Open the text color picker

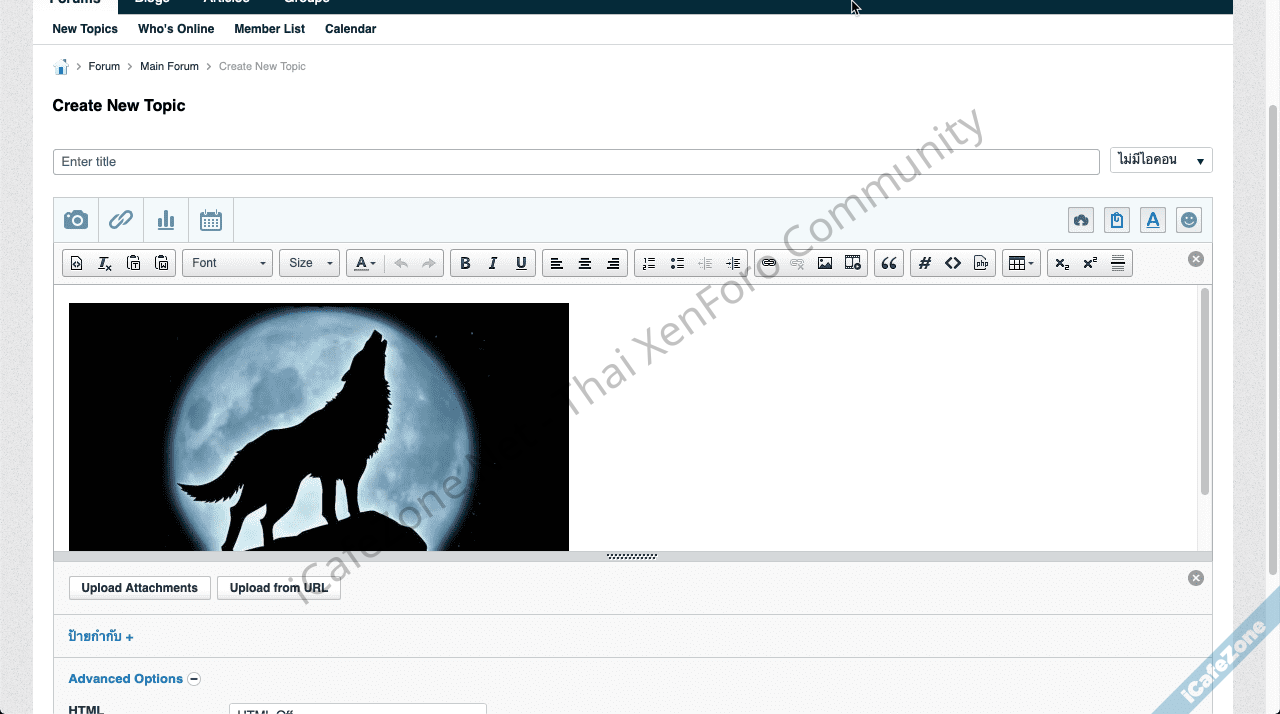point(365,263)
